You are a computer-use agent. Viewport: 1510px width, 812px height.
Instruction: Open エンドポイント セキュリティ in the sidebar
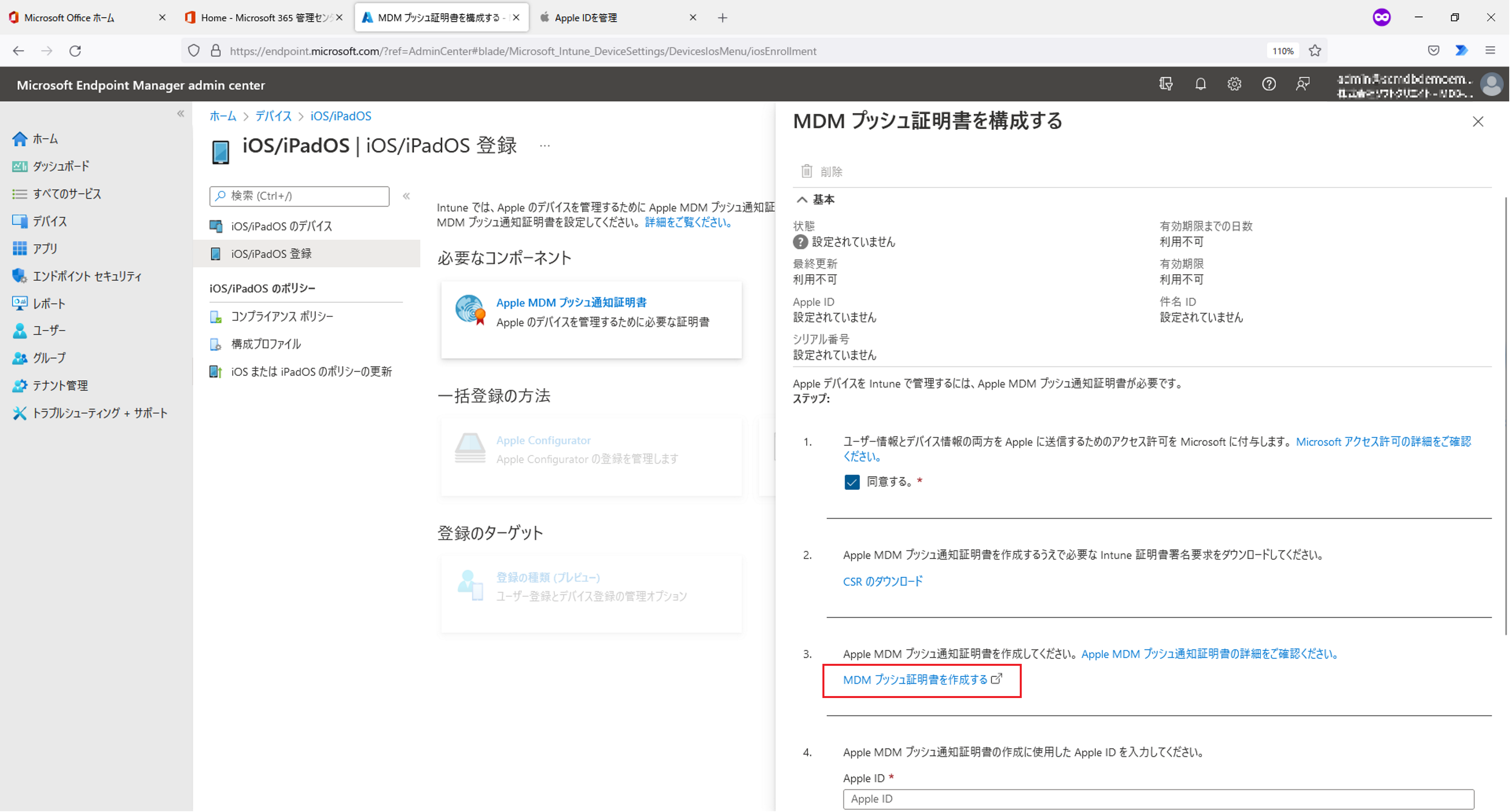pos(77,276)
